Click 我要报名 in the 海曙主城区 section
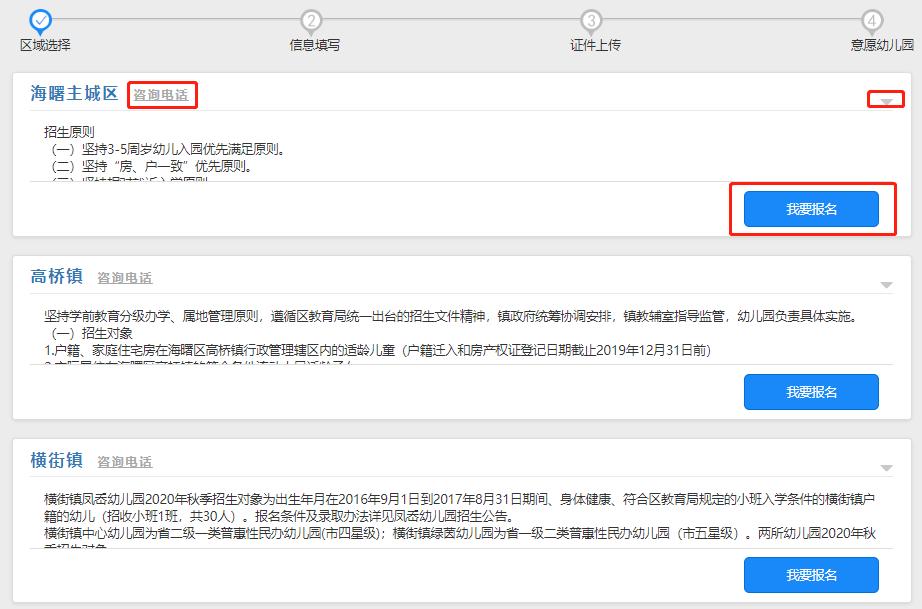The image size is (922, 609). point(812,209)
